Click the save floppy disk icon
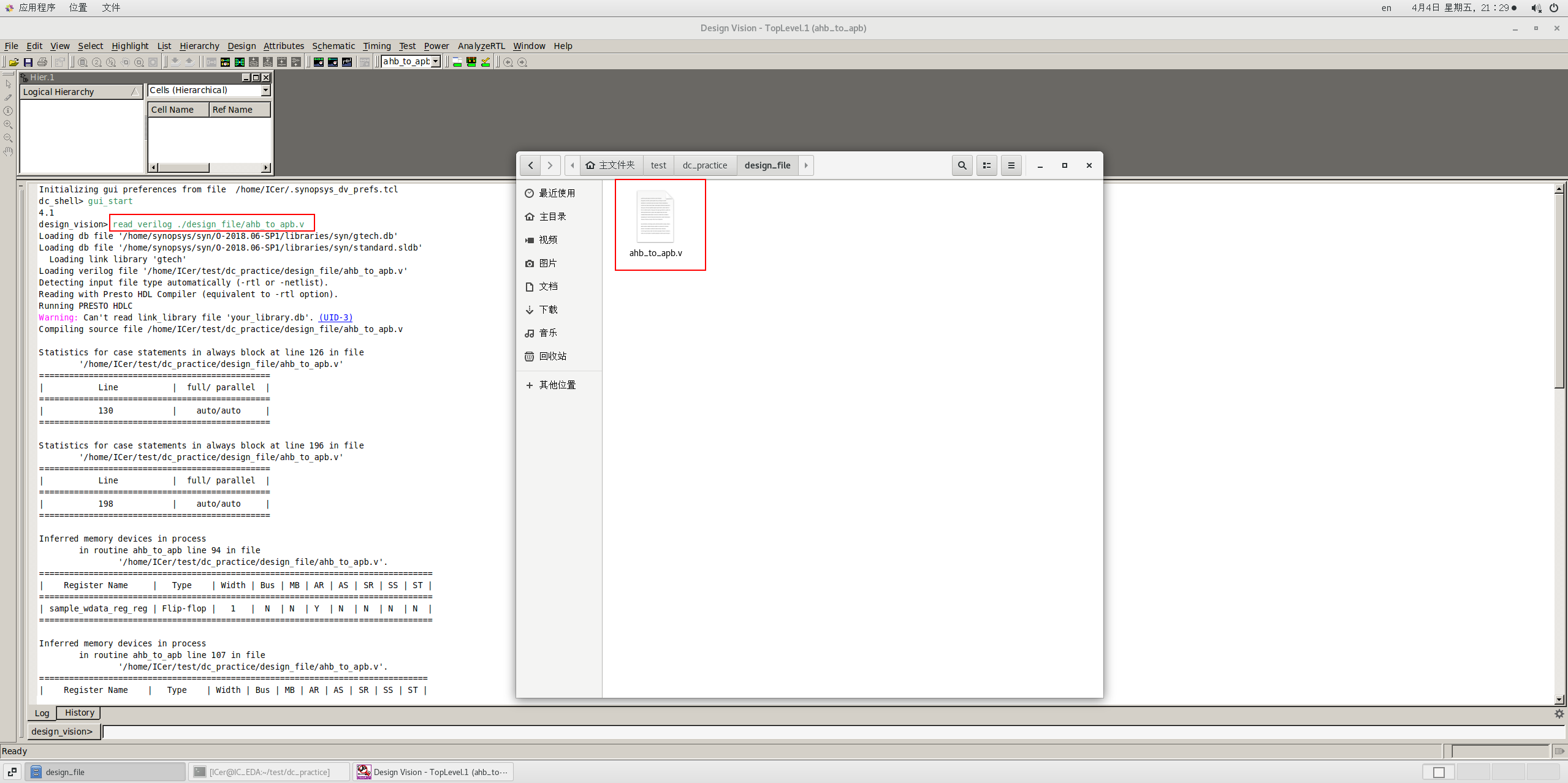The width and height of the screenshot is (1568, 783). [28, 62]
